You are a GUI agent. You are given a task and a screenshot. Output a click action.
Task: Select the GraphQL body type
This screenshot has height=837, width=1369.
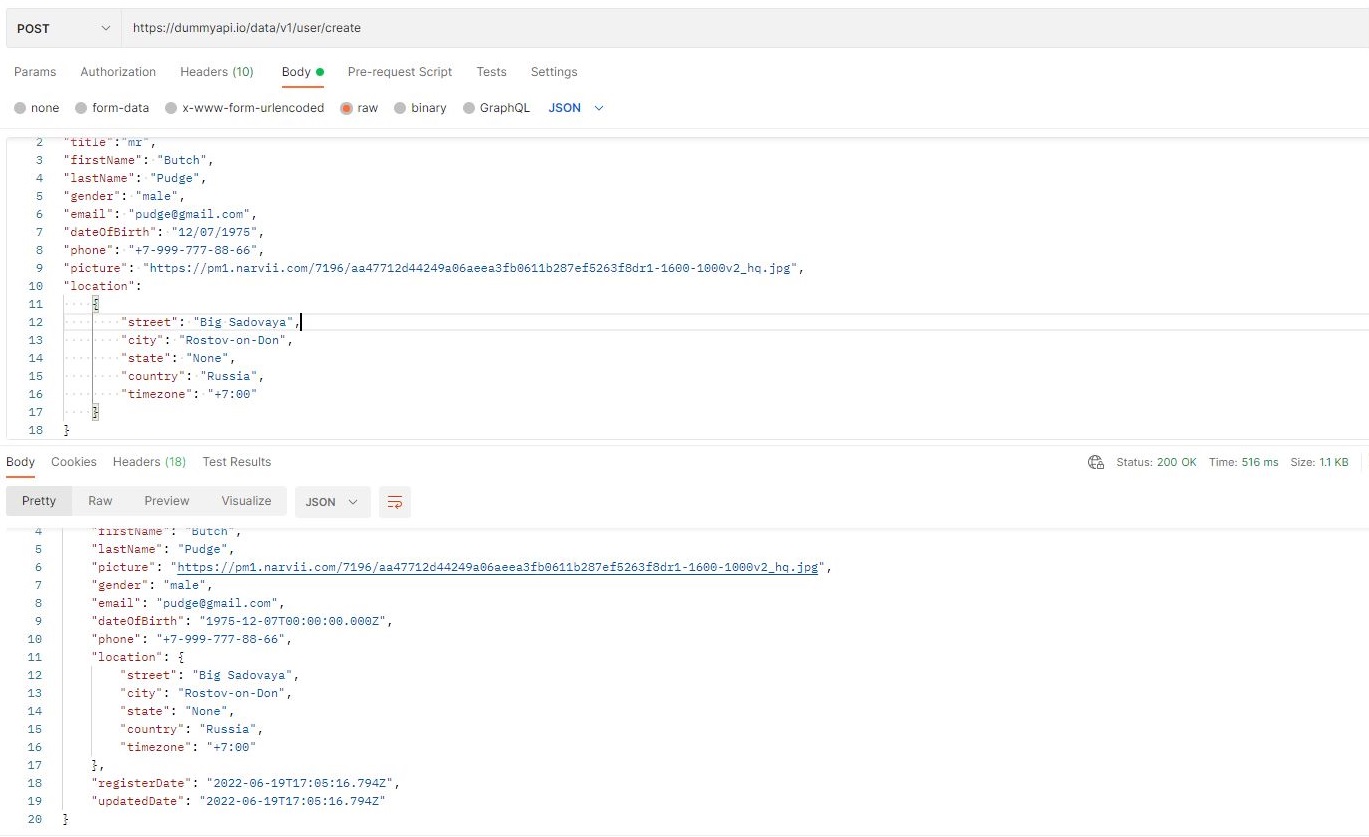pyautogui.click(x=497, y=107)
